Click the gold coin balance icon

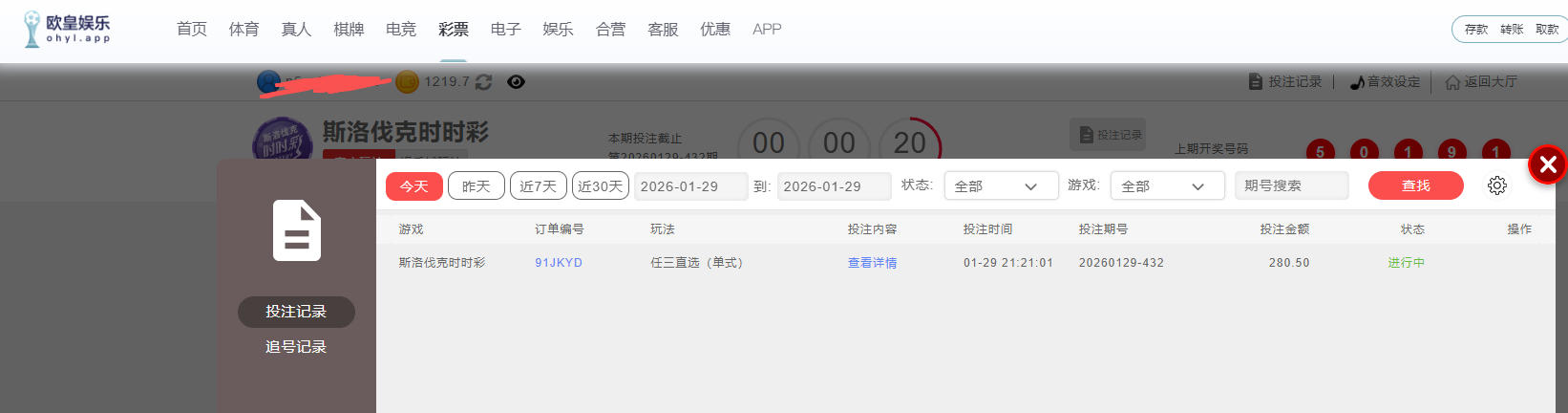pos(407,82)
